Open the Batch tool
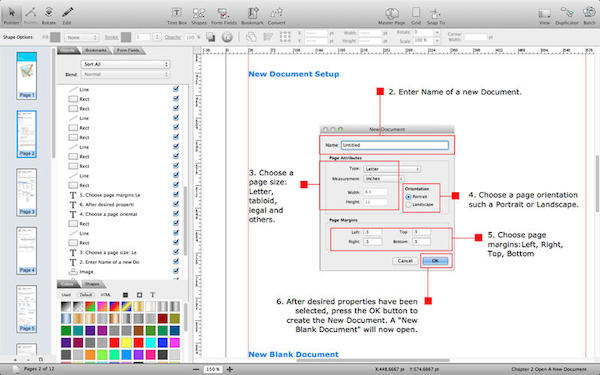The width and height of the screenshot is (600, 375). click(589, 15)
